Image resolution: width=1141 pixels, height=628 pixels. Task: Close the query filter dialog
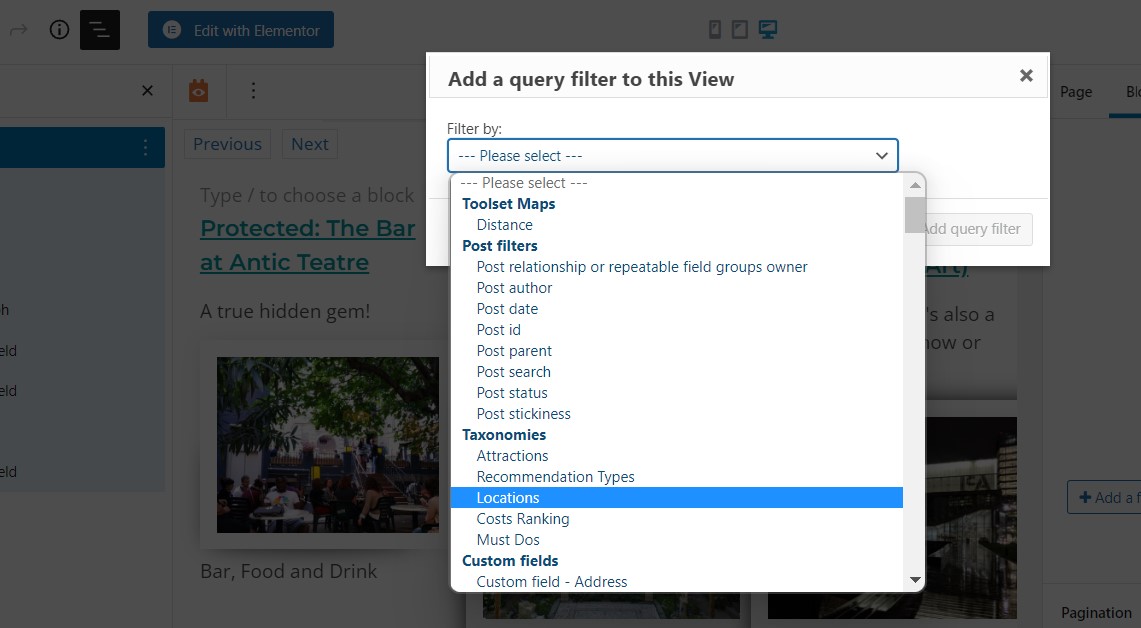click(x=1025, y=76)
